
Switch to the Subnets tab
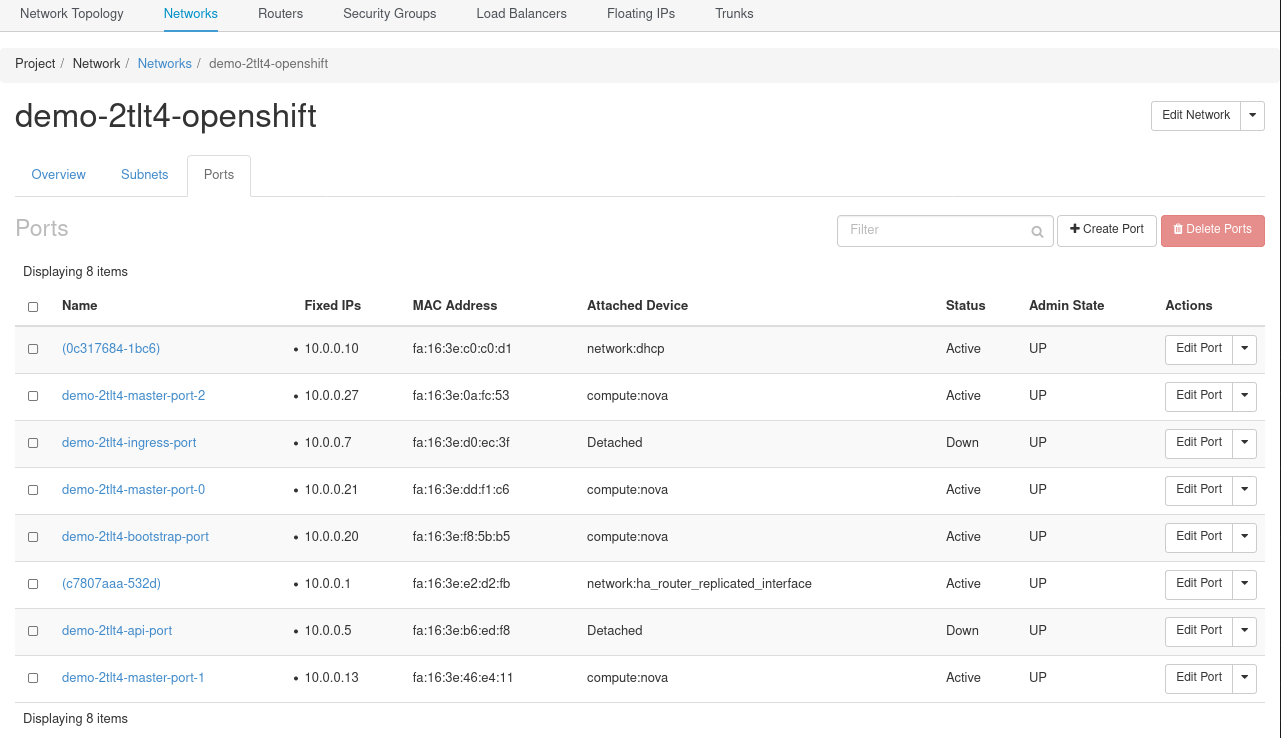point(145,175)
